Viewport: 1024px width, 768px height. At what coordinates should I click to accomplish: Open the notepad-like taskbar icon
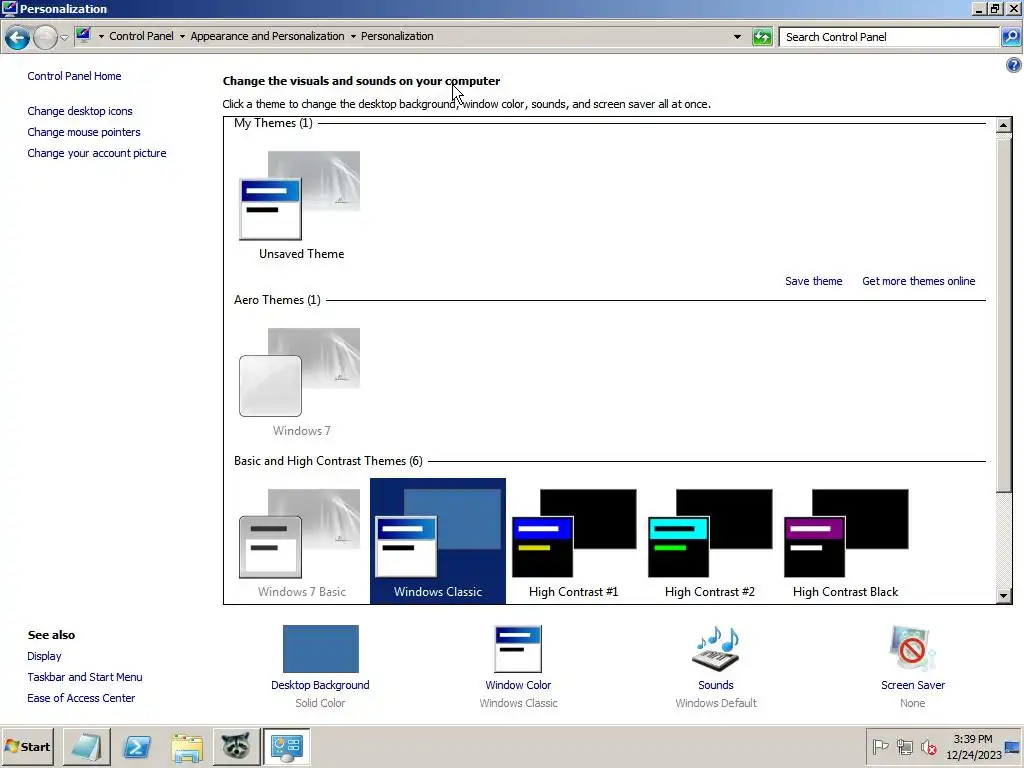[87, 746]
